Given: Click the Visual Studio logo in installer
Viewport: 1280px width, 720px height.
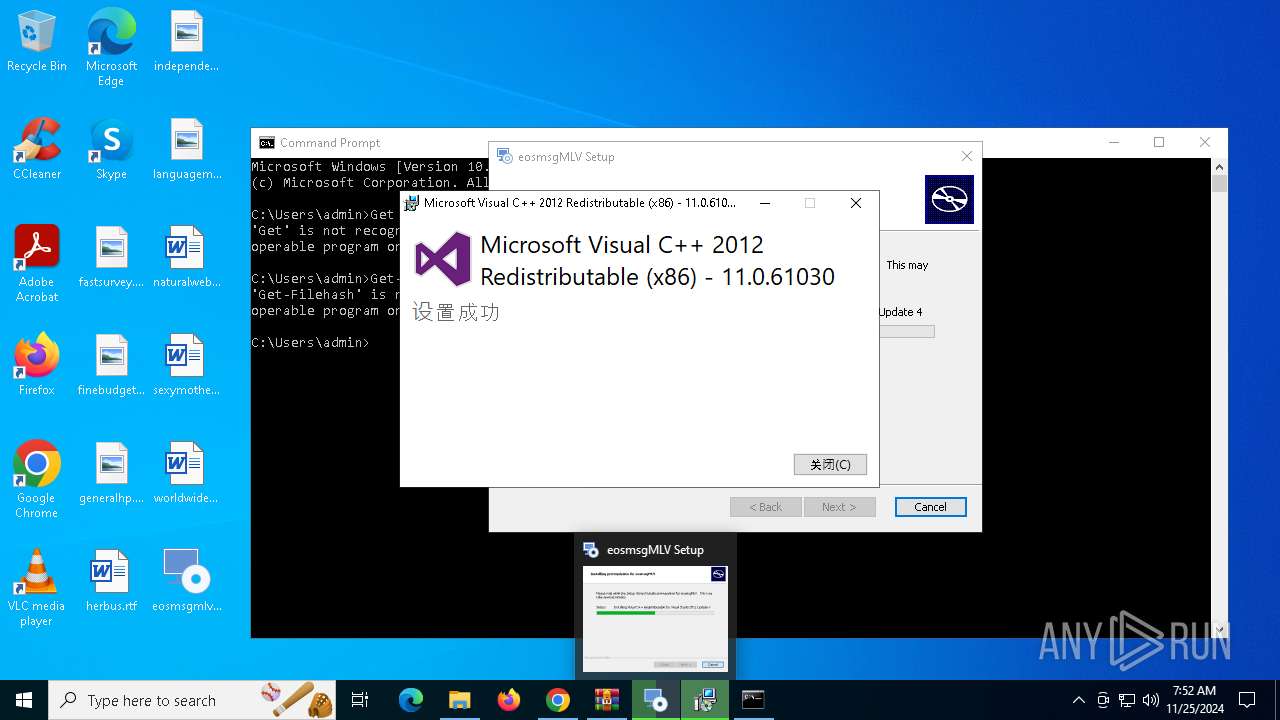Looking at the screenshot, I should tap(443, 259).
